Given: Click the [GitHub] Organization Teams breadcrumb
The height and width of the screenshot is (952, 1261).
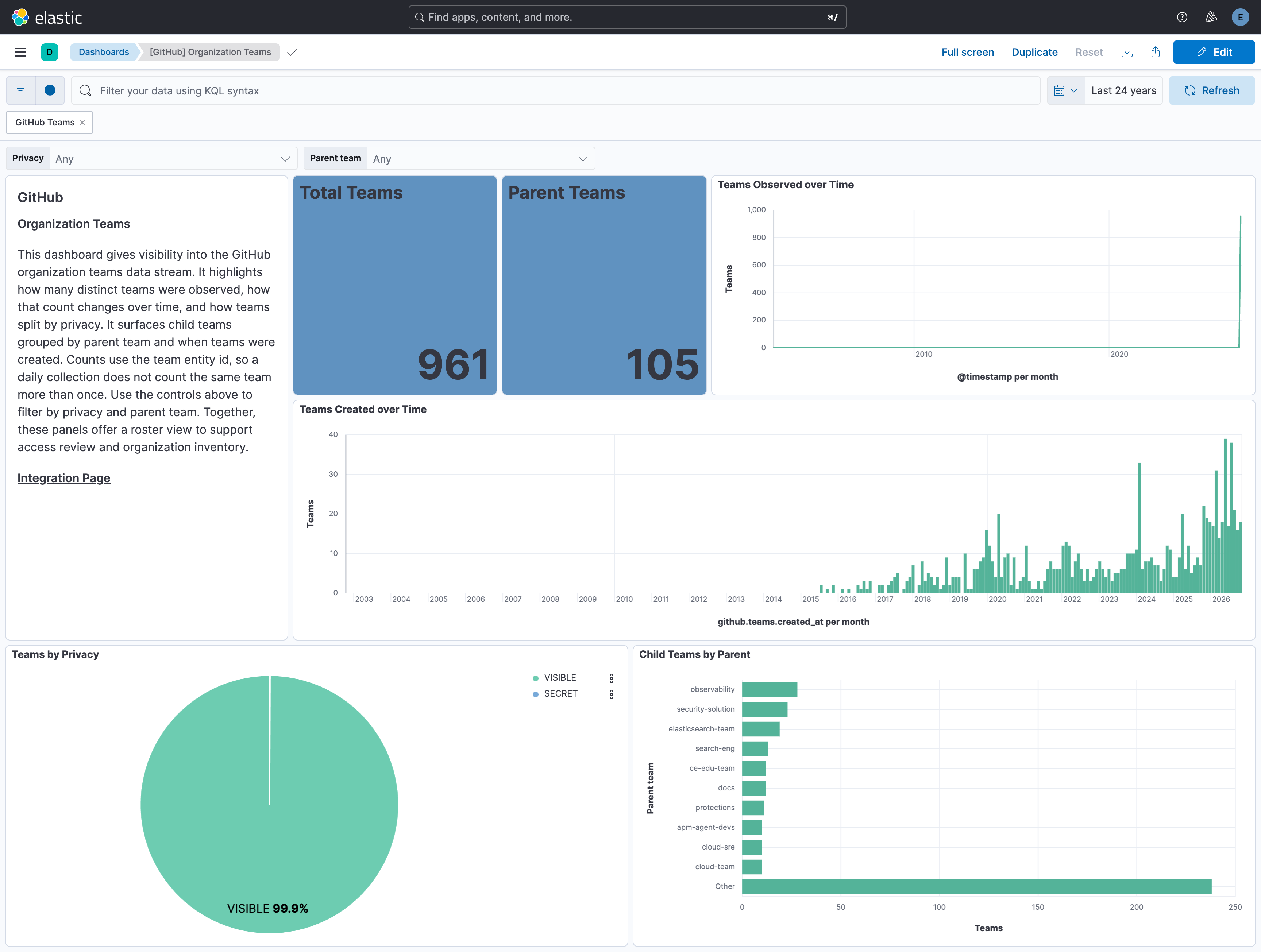Looking at the screenshot, I should (211, 52).
